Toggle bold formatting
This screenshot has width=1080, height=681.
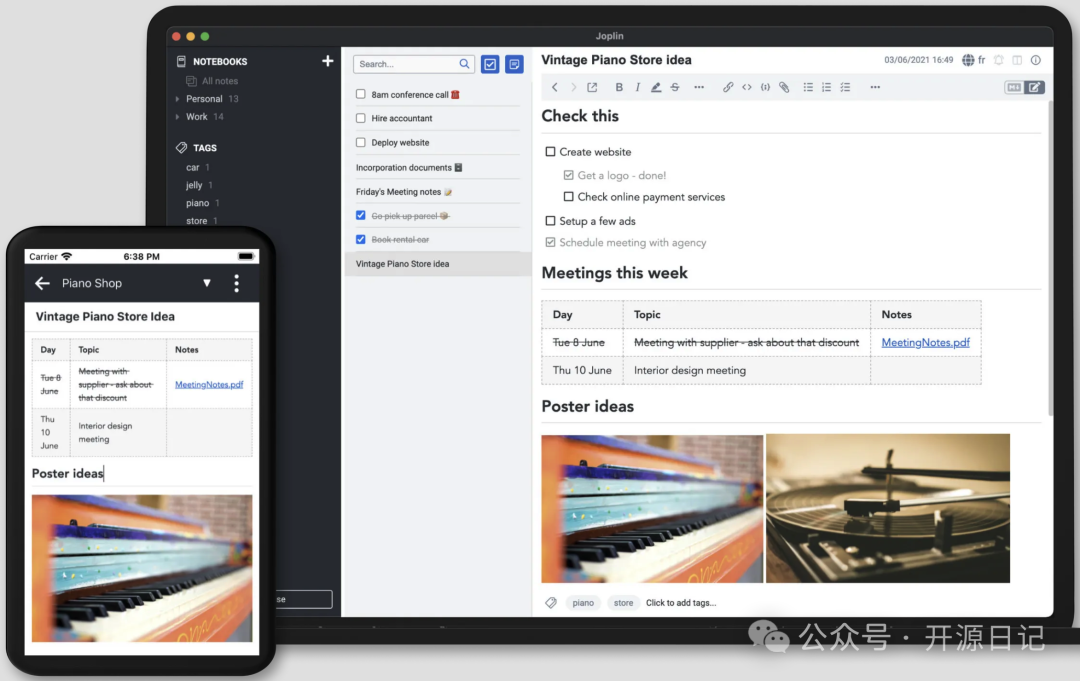click(x=619, y=87)
